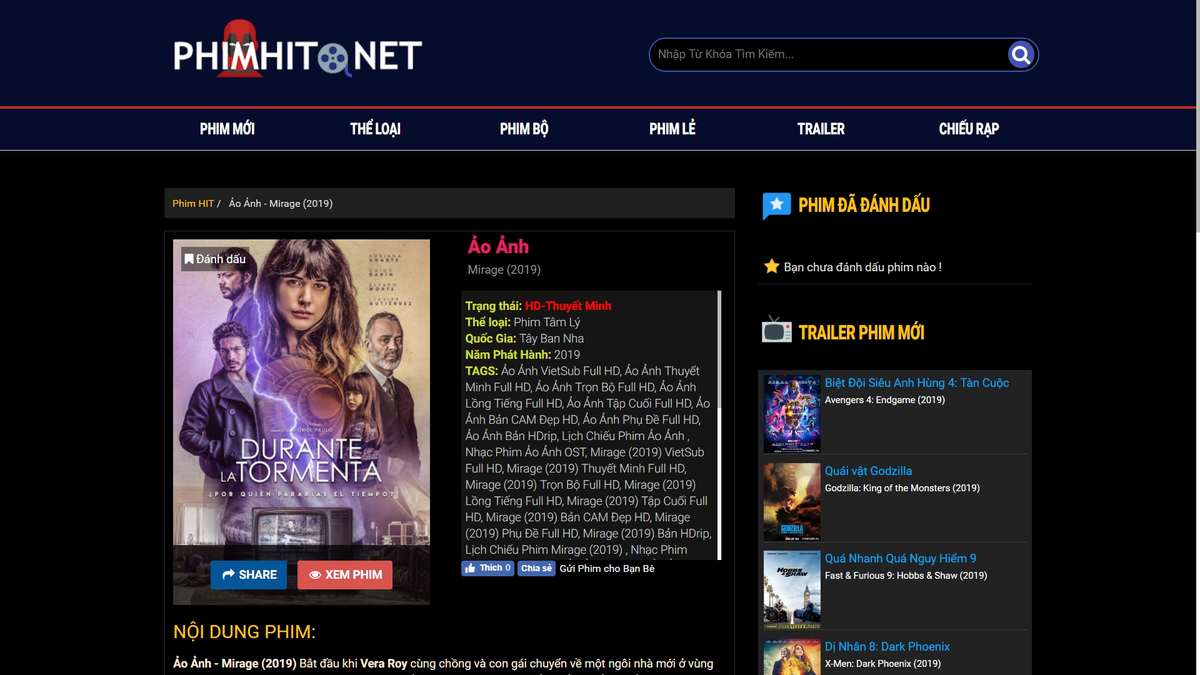Click the NỘI DUNG PHIM heading
This screenshot has width=1200, height=675.
[x=244, y=632]
